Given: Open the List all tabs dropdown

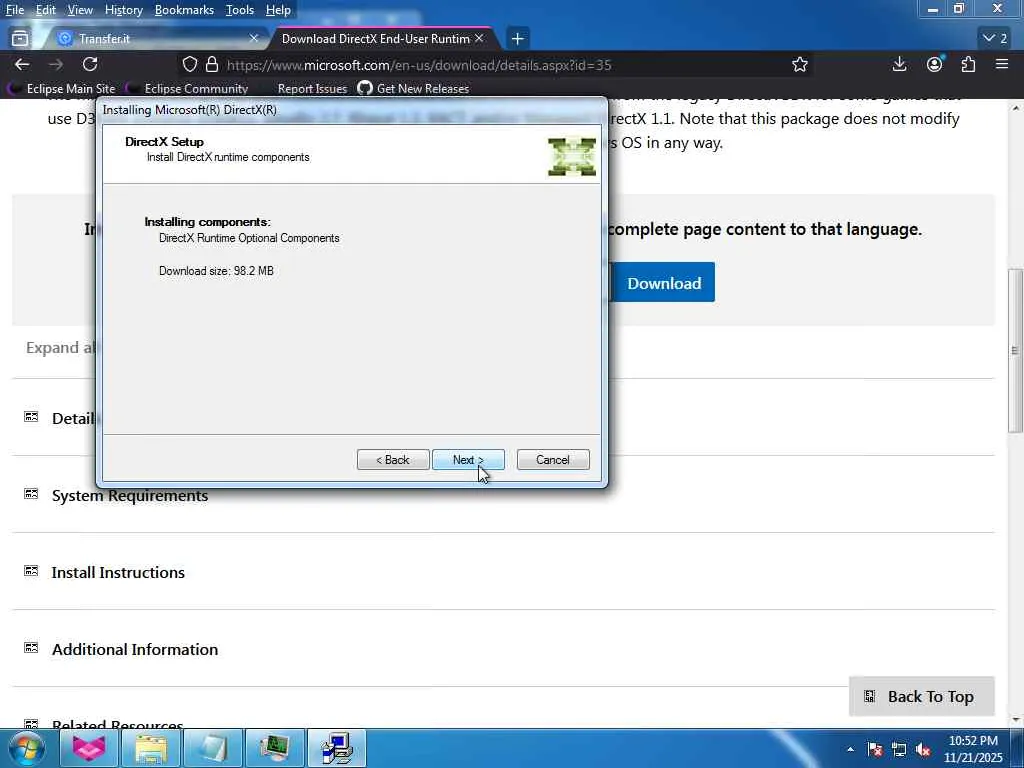Looking at the screenshot, I should [995, 39].
